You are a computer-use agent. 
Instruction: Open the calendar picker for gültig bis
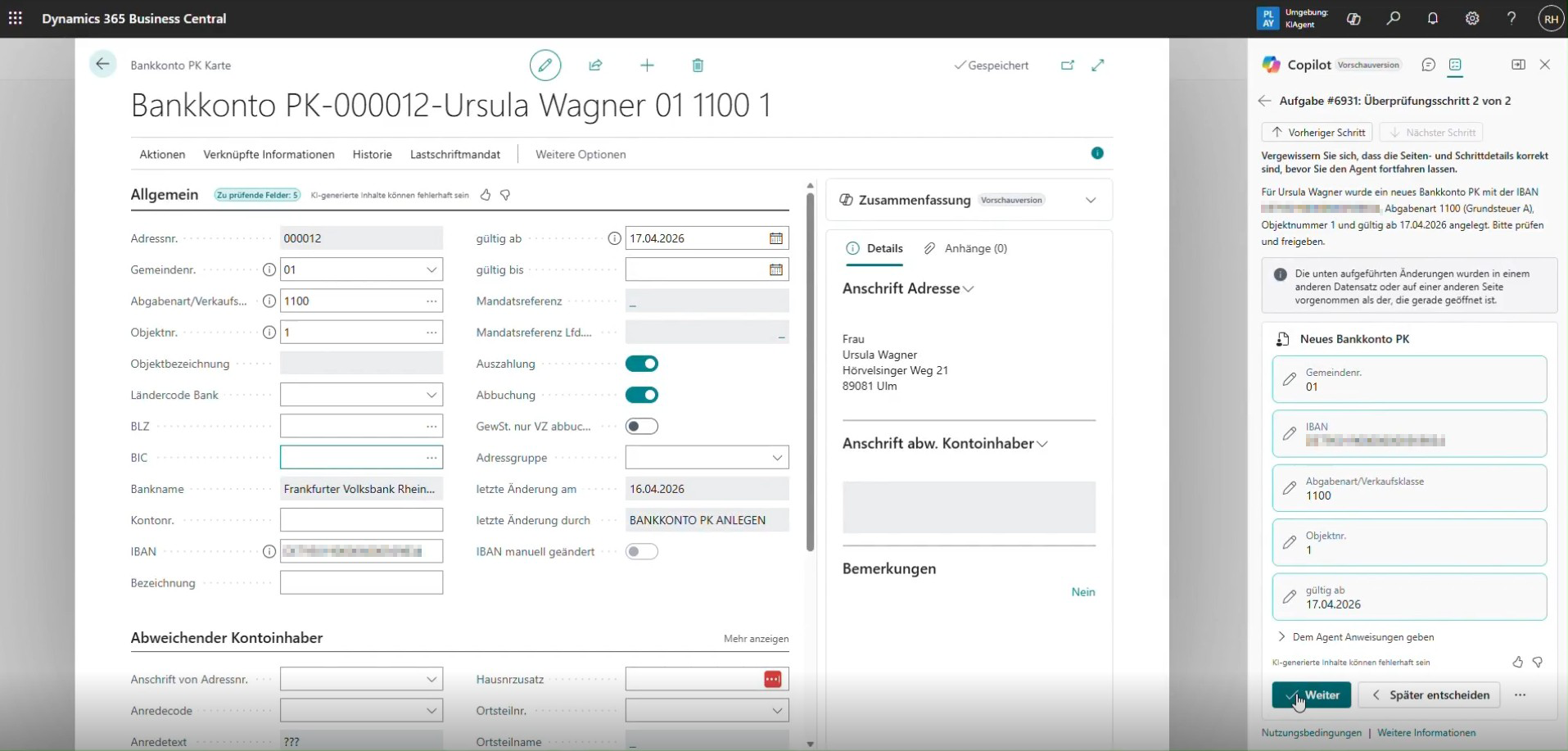coord(776,269)
